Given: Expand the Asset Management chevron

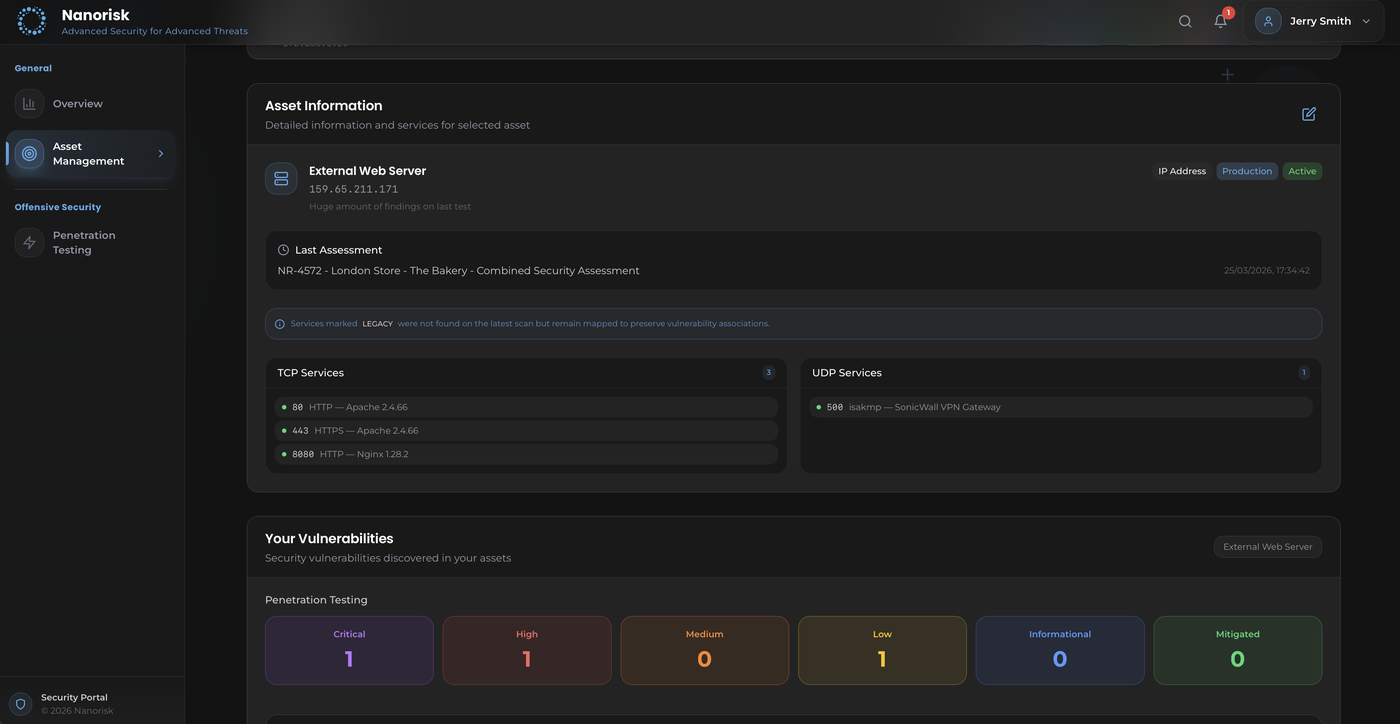Looking at the screenshot, I should [x=160, y=153].
